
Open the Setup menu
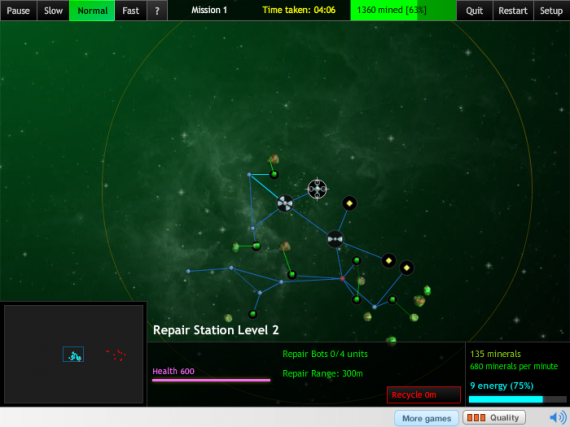click(x=551, y=11)
